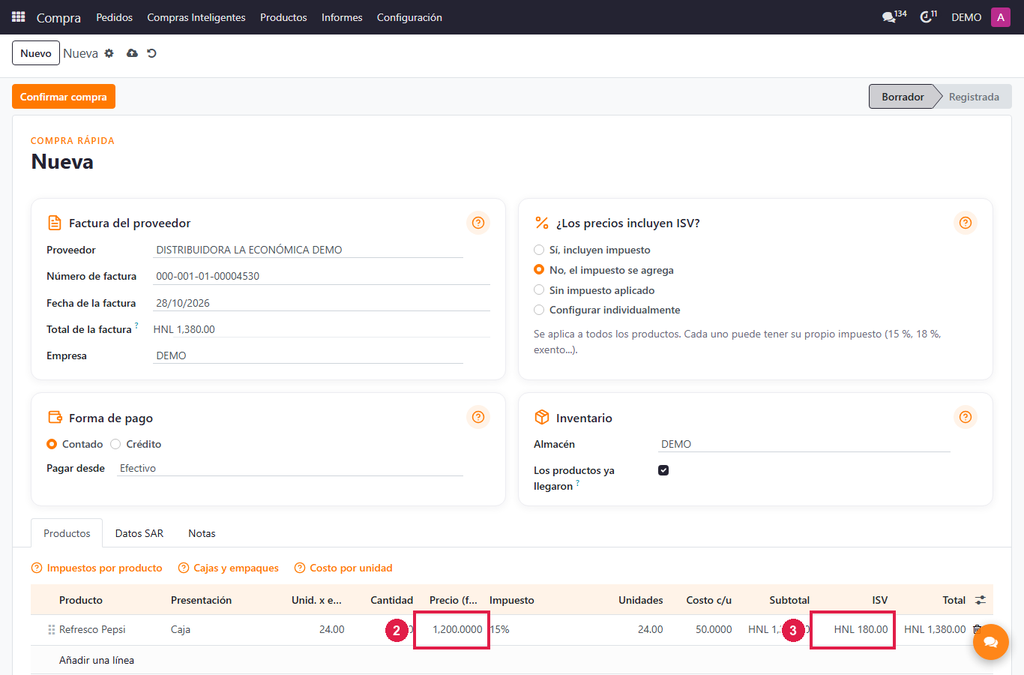Open the orange live chat bubble
Viewport: 1024px width, 675px height.
click(990, 642)
